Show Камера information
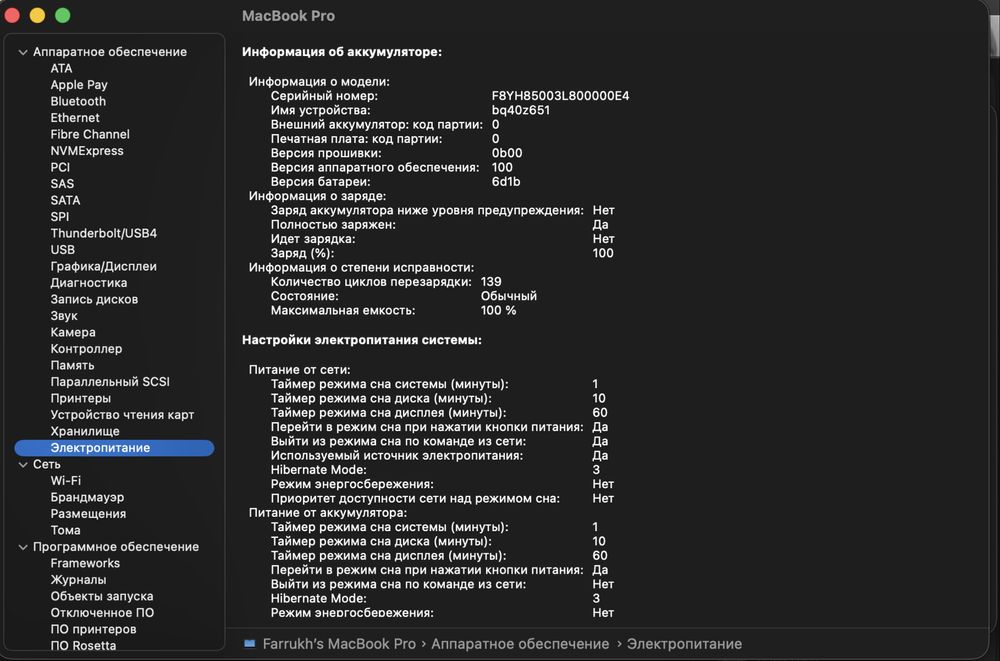The height and width of the screenshot is (661, 1000). click(73, 332)
